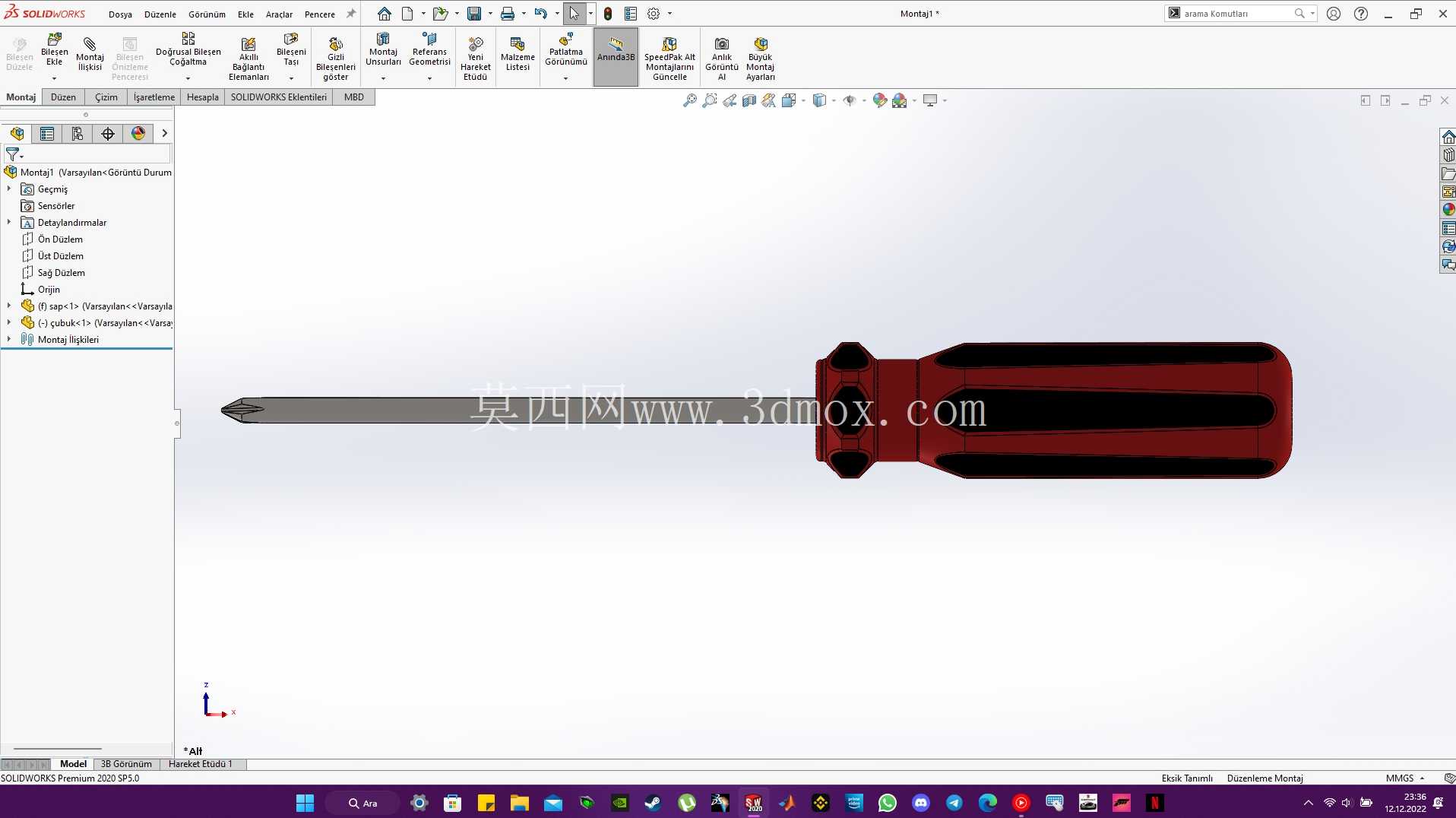Open Appearances color sphere in task pane

1448,209
